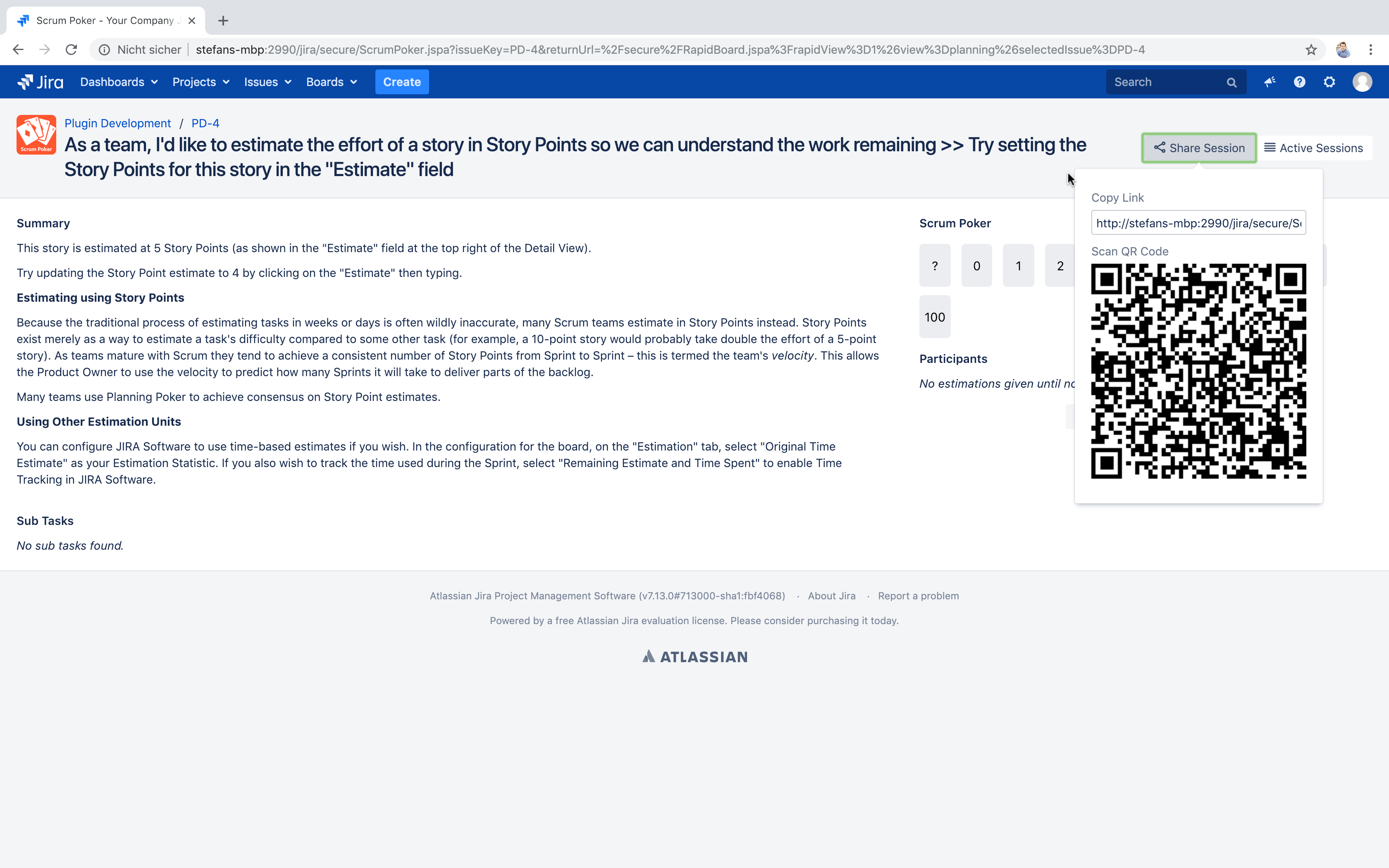Click the Active Sessions tab label
1389x868 pixels.
pos(1315,148)
